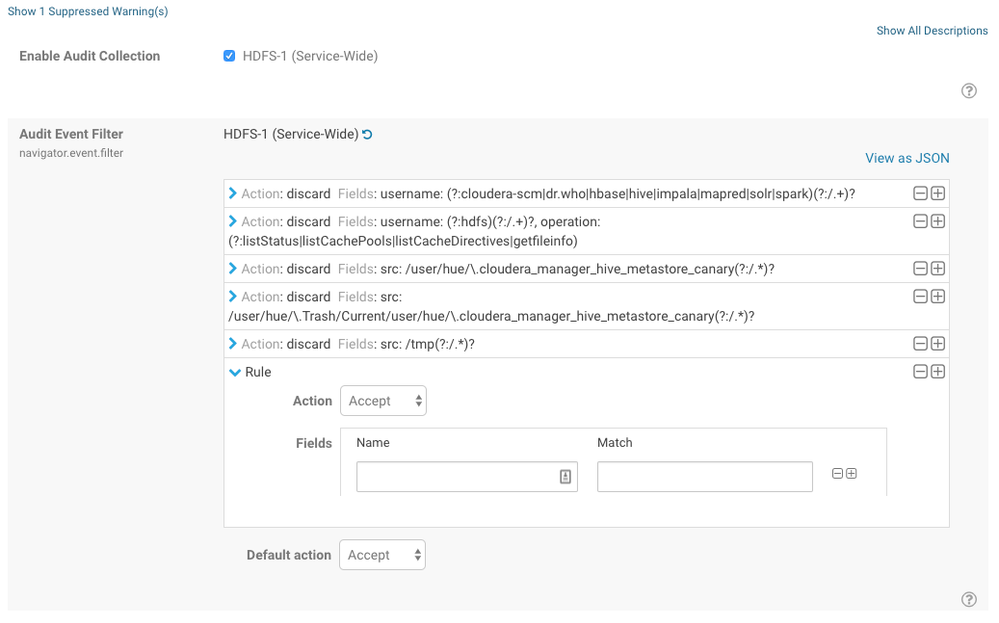Uncheck HDFS-1 Enable Audit Collection checkbox
This screenshot has width=999, height=623.
click(229, 56)
